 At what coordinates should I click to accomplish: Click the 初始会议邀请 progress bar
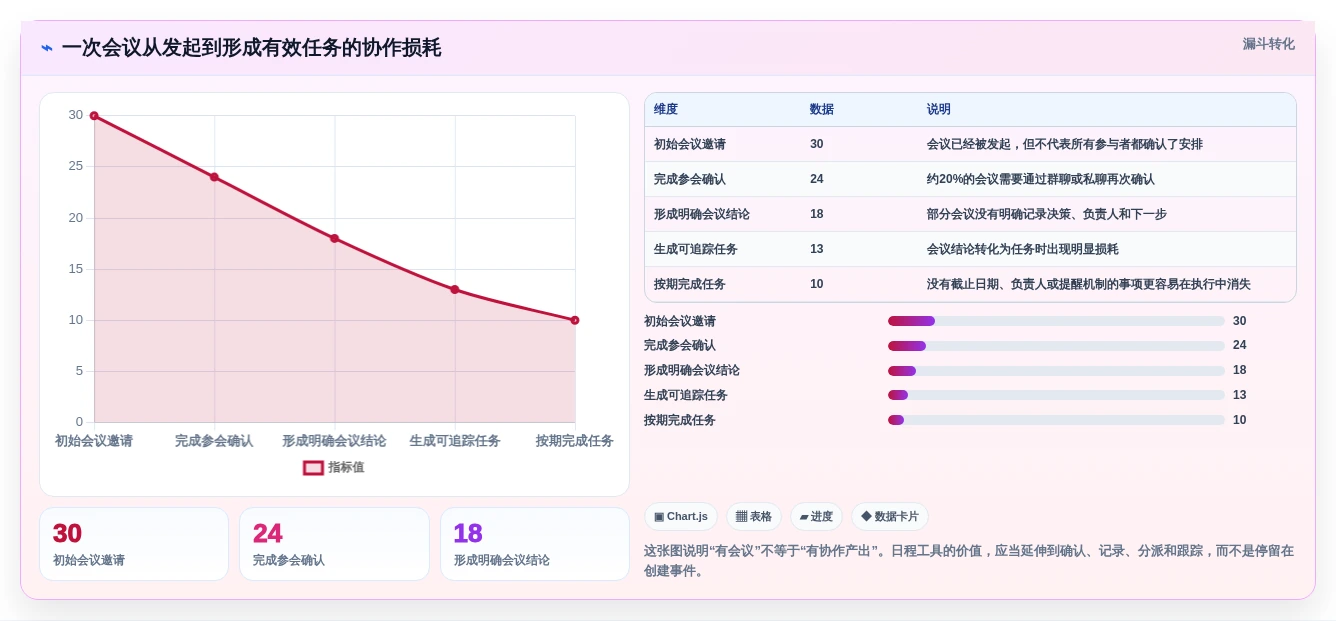pyautogui.click(x=1056, y=321)
